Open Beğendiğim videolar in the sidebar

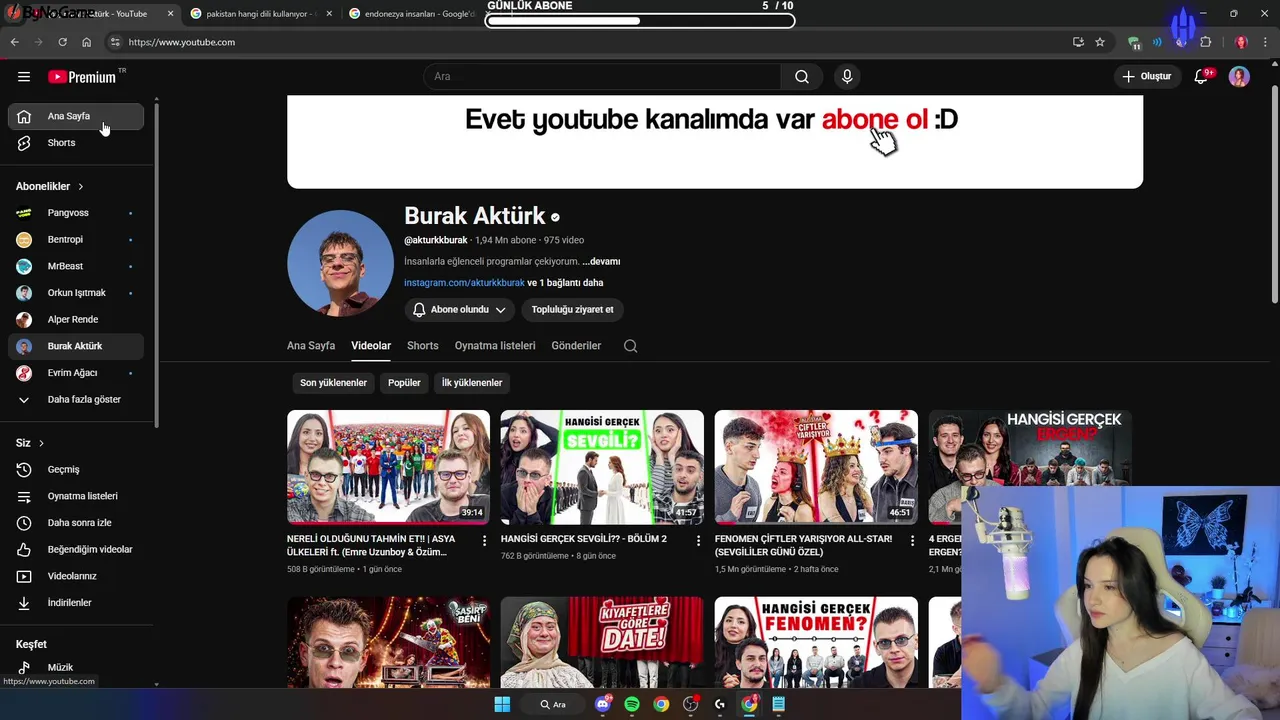76,550
